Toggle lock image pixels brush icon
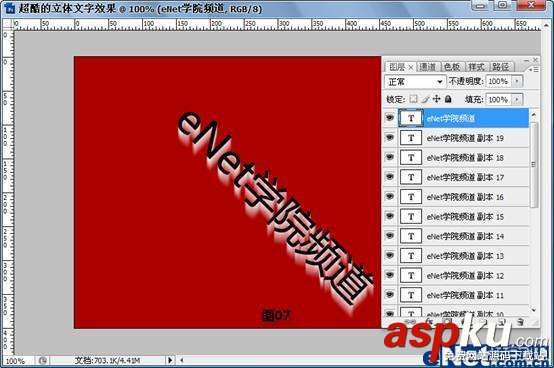This screenshot has width=554, height=368. point(425,99)
